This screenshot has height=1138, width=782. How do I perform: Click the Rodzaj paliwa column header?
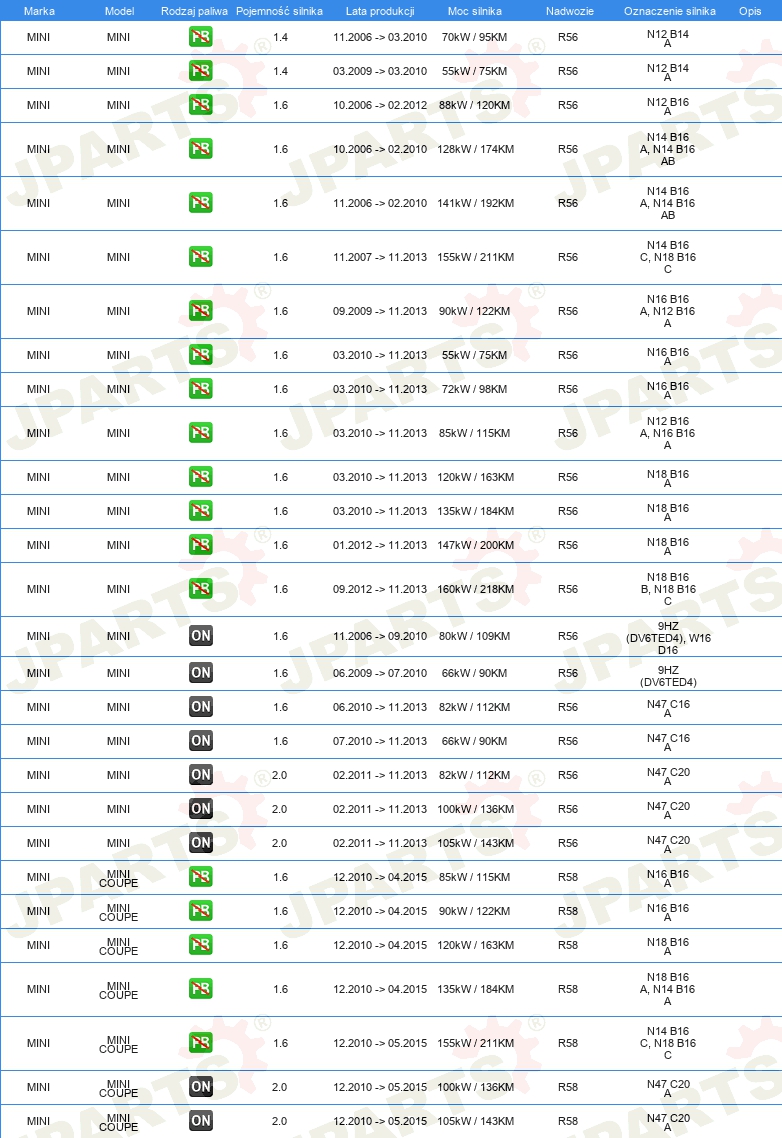pyautogui.click(x=194, y=11)
